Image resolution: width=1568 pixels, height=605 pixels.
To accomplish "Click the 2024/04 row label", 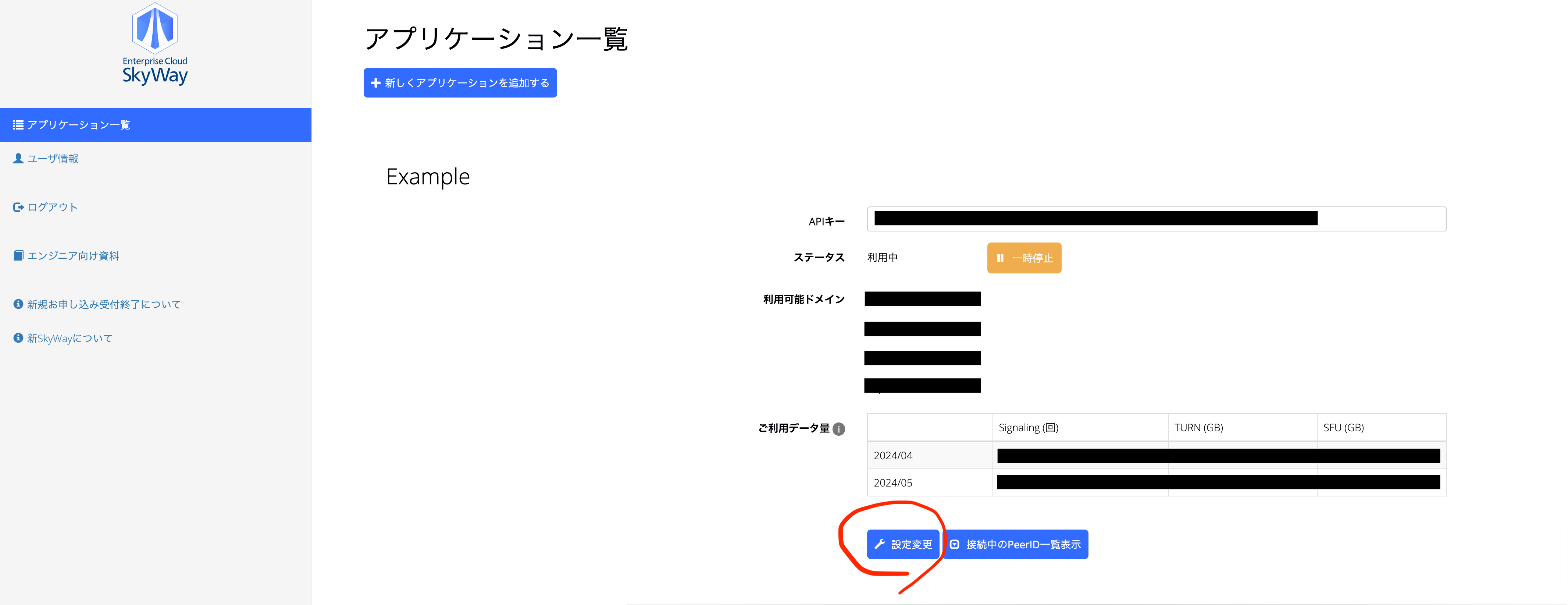I will pyautogui.click(x=893, y=456).
